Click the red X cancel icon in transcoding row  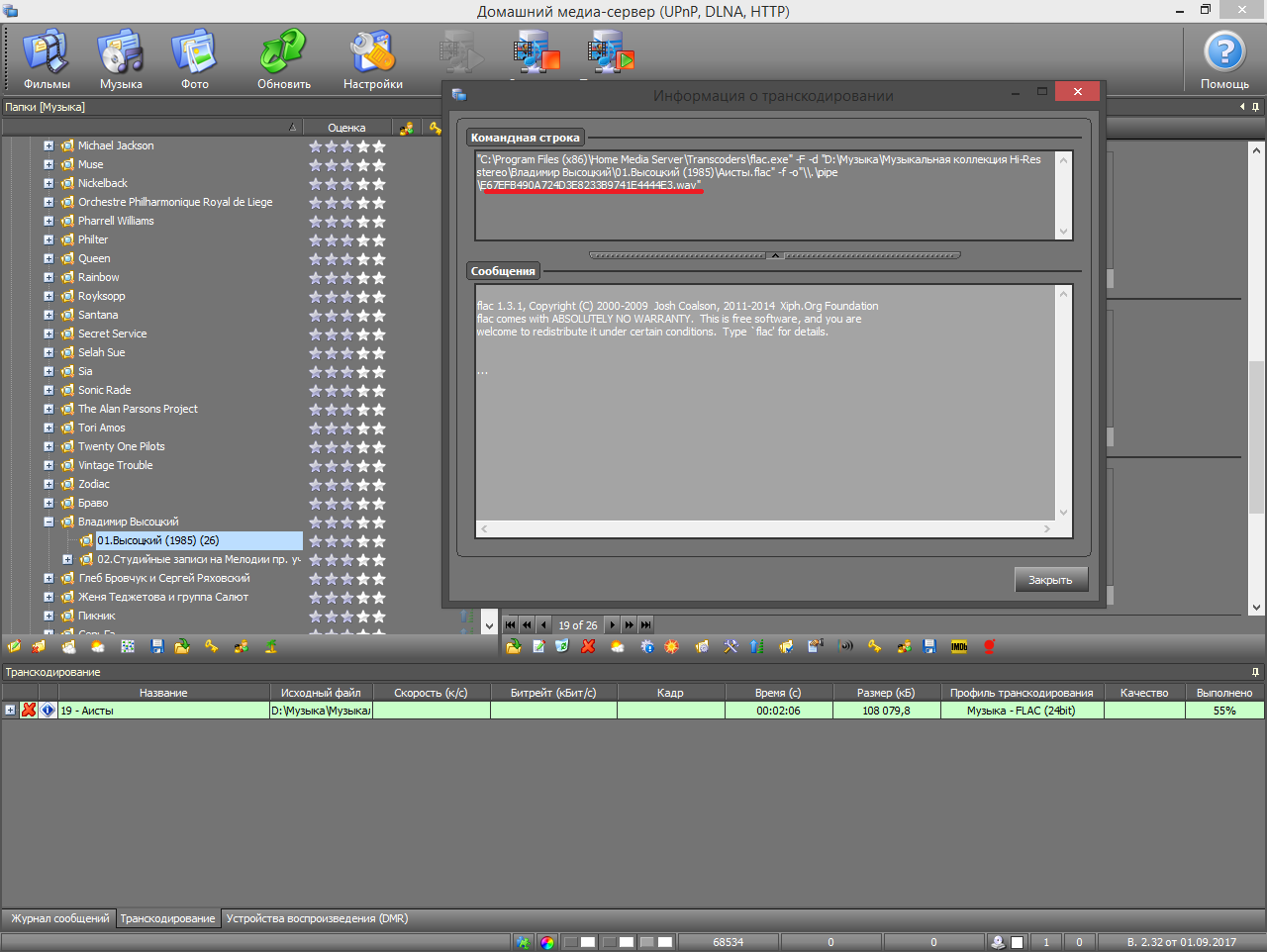coord(29,711)
